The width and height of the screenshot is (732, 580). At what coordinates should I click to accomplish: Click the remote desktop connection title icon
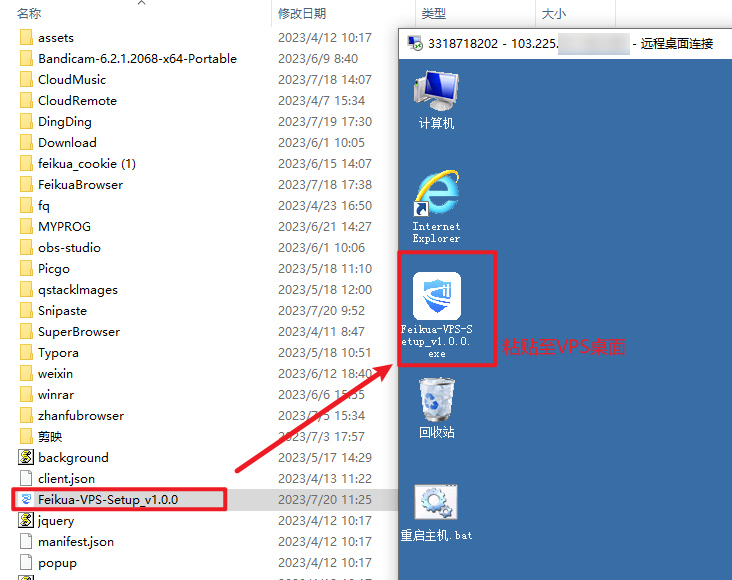coord(412,43)
